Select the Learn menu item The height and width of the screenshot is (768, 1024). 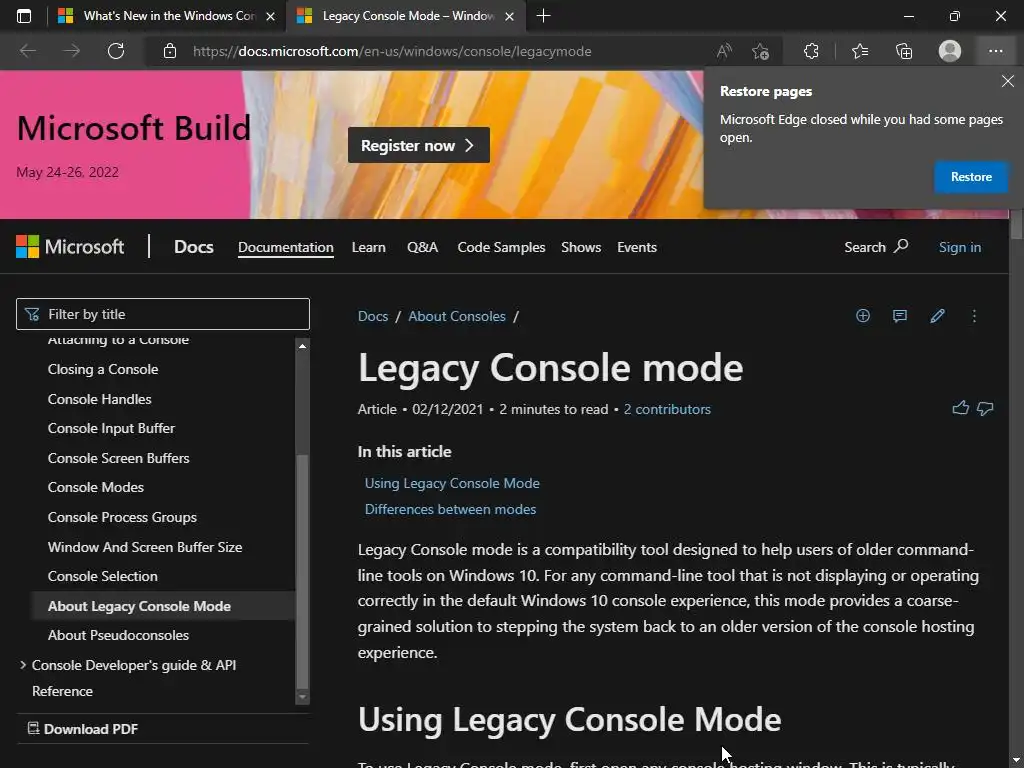tap(368, 248)
